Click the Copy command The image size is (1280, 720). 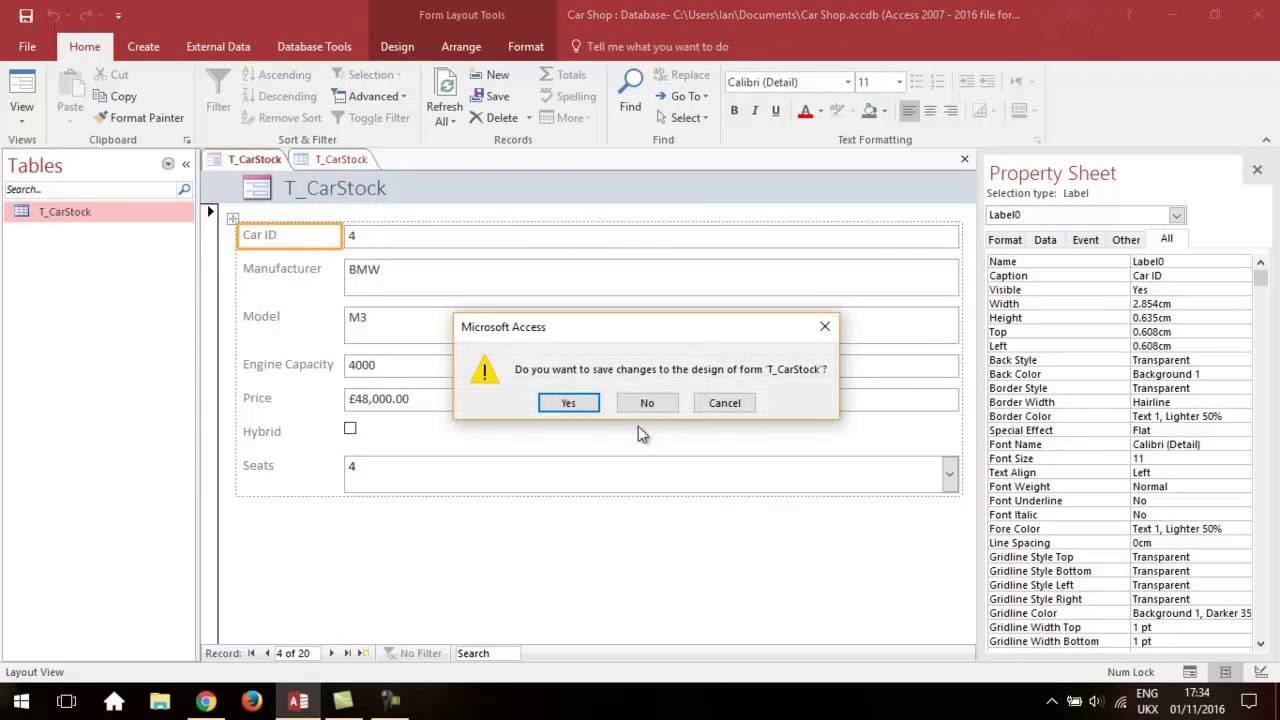(115, 96)
